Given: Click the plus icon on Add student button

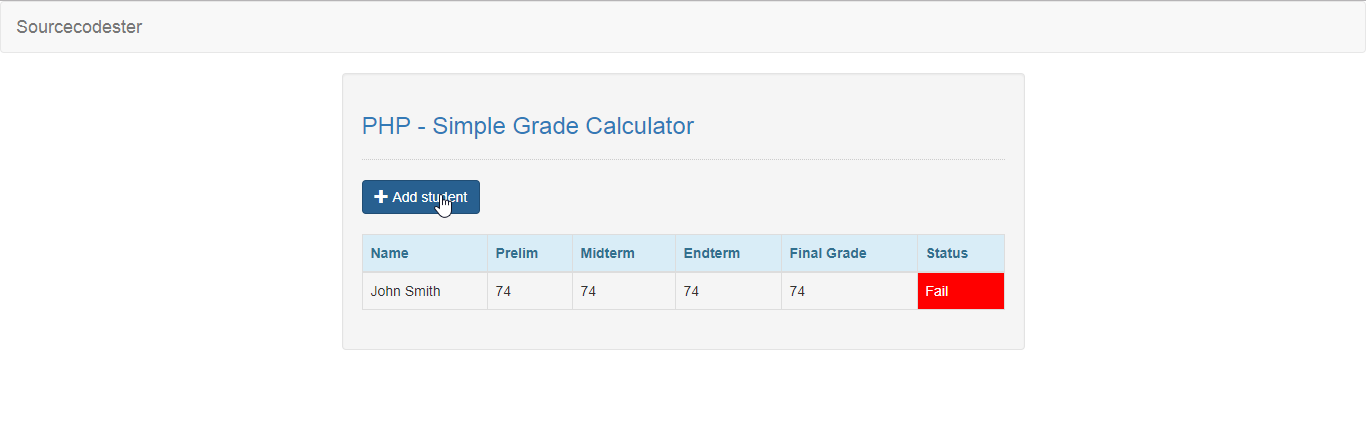Looking at the screenshot, I should [381, 197].
